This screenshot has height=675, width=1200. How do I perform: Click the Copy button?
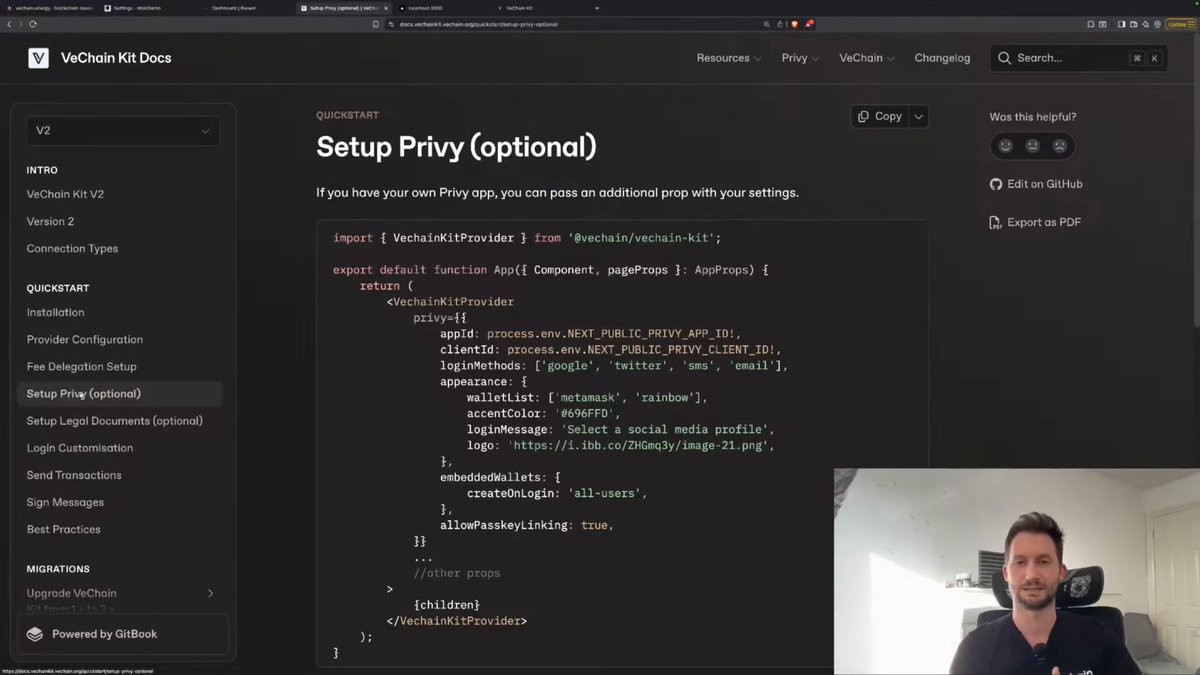click(x=879, y=116)
